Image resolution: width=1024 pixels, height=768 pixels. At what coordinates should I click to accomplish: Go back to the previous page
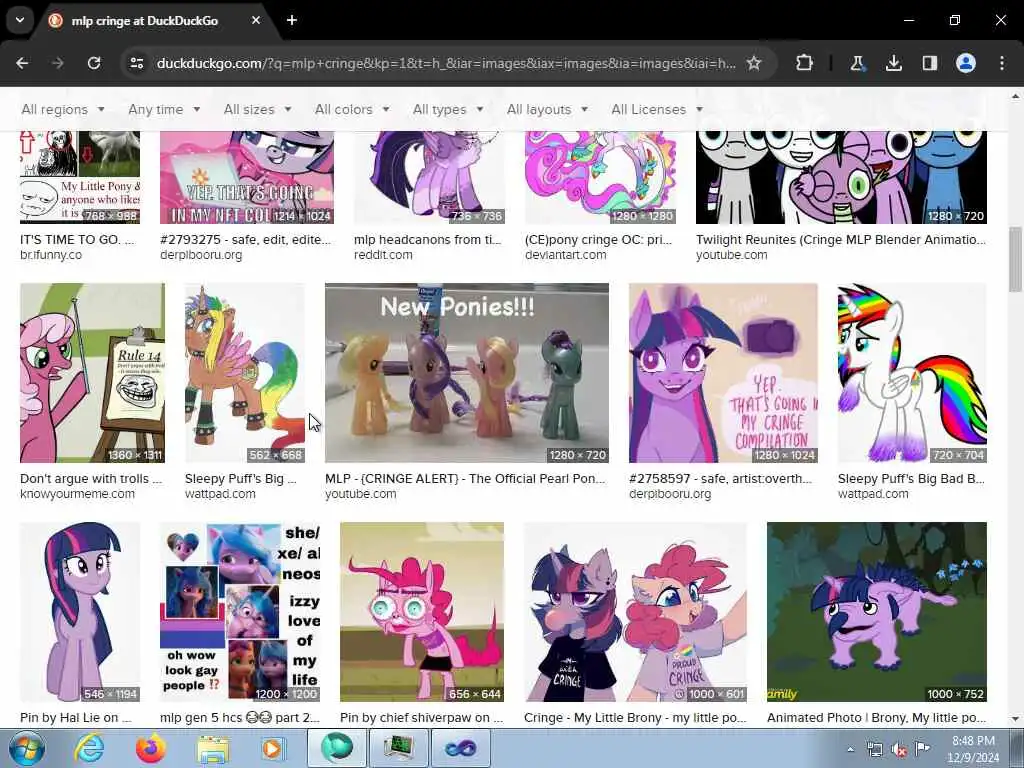(22, 63)
